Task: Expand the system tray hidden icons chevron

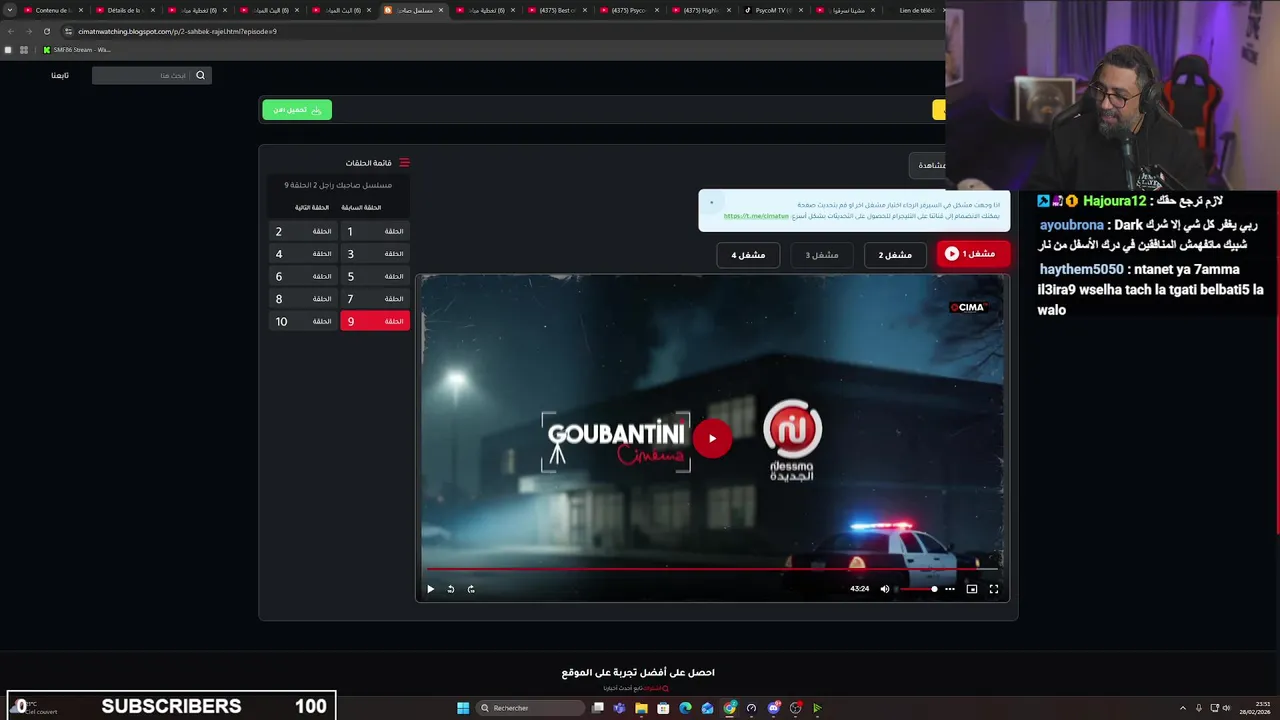Action: (x=1182, y=708)
